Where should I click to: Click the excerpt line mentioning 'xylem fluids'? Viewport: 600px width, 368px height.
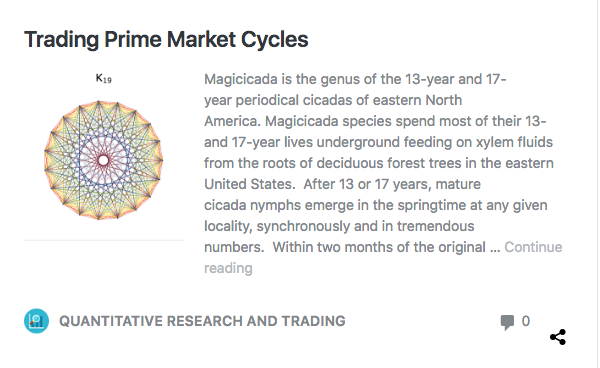pyautogui.click(x=378, y=142)
